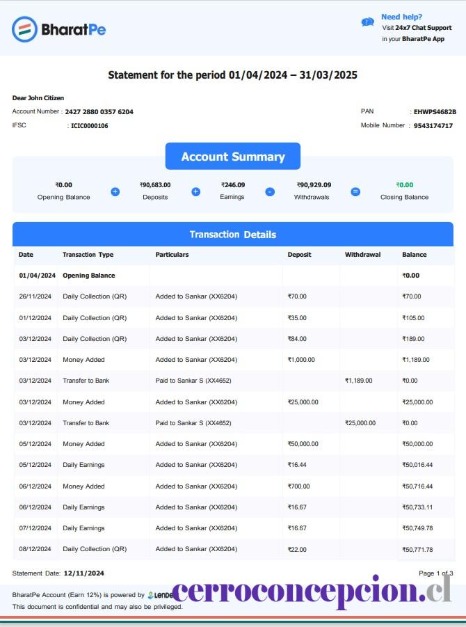Select the Transaction Type column header

(x=88, y=255)
